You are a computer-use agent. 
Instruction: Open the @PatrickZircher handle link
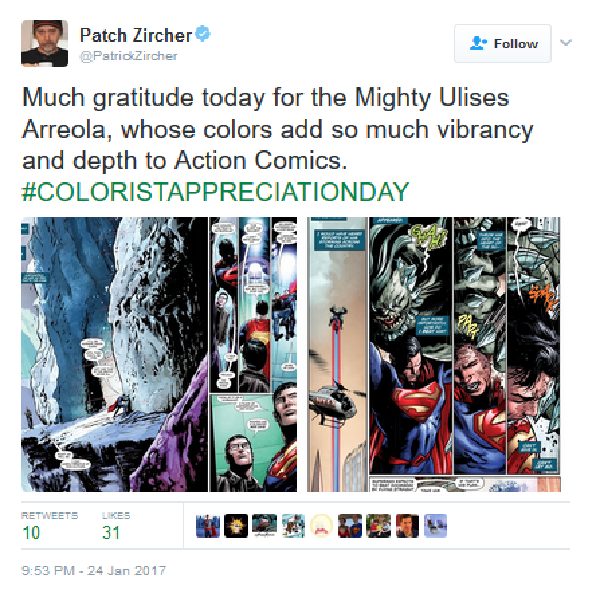[x=128, y=56]
